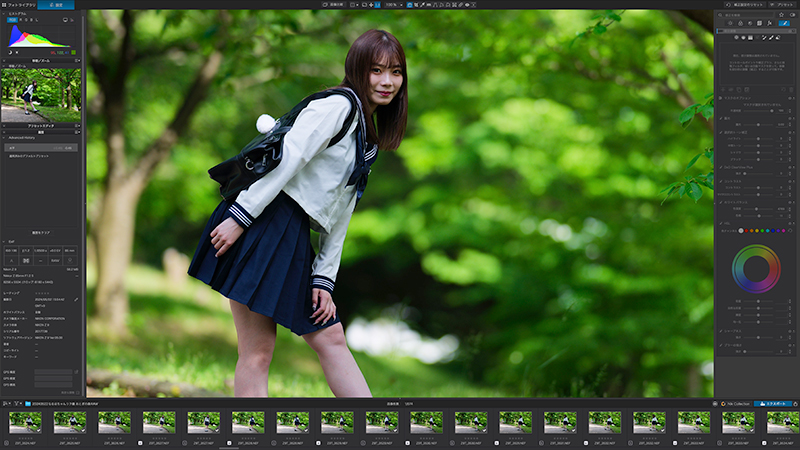Select the white balance eyedropper tool
The width and height of the screenshot is (800, 450).
[422, 5]
